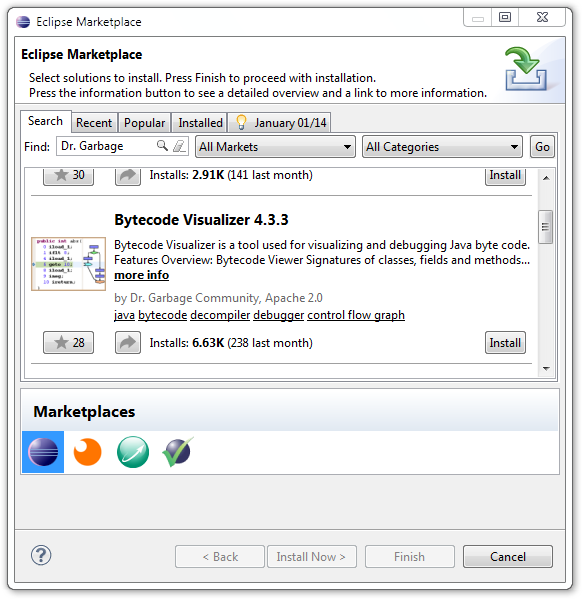Screen dimensions: 583x599
Task: Click the Eclipse icon in the title bar
Action: (x=23, y=22)
